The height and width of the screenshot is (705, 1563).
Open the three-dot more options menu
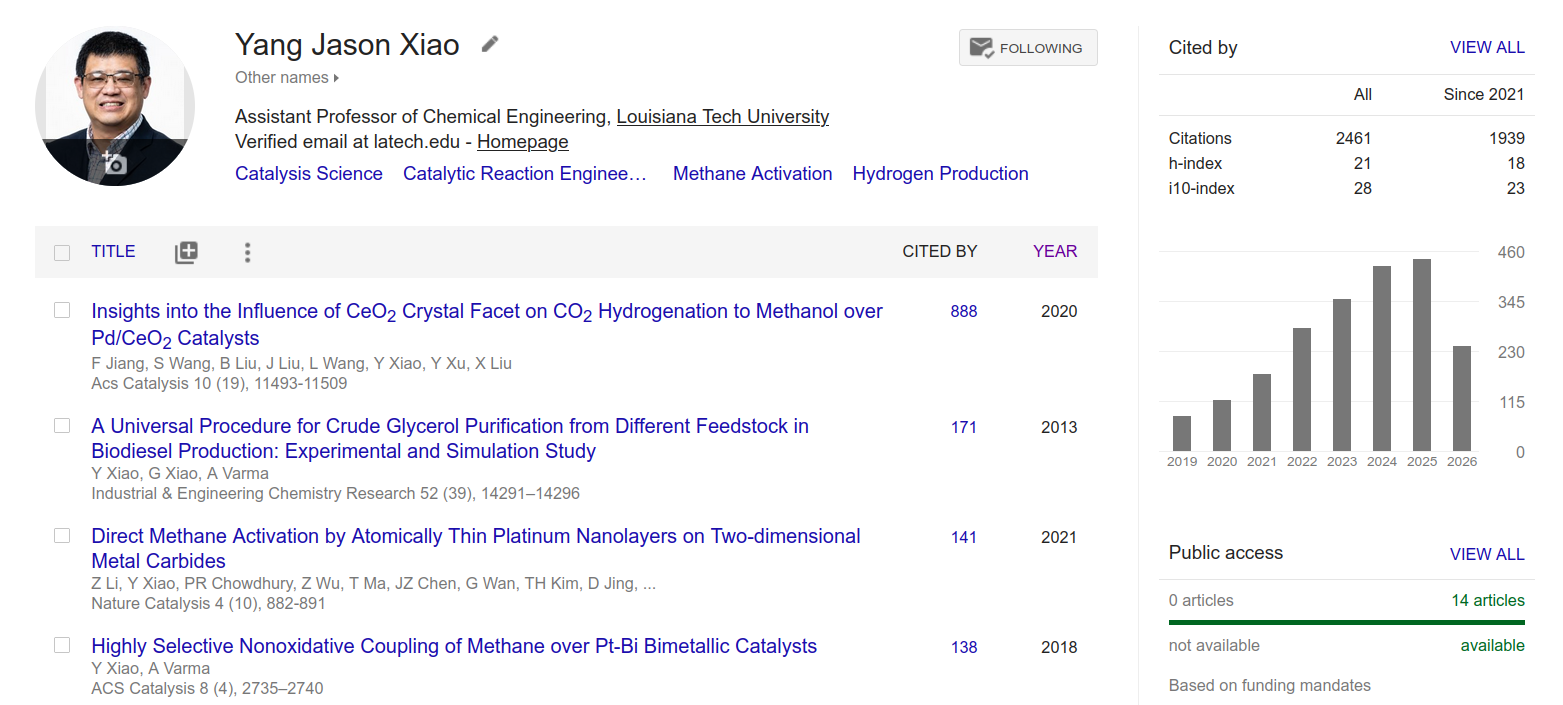point(247,252)
